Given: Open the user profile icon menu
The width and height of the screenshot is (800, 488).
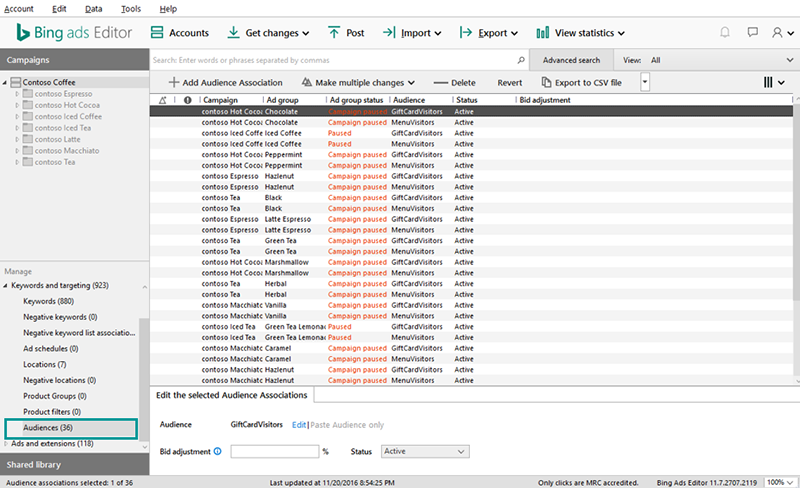Looking at the screenshot, I should point(782,33).
